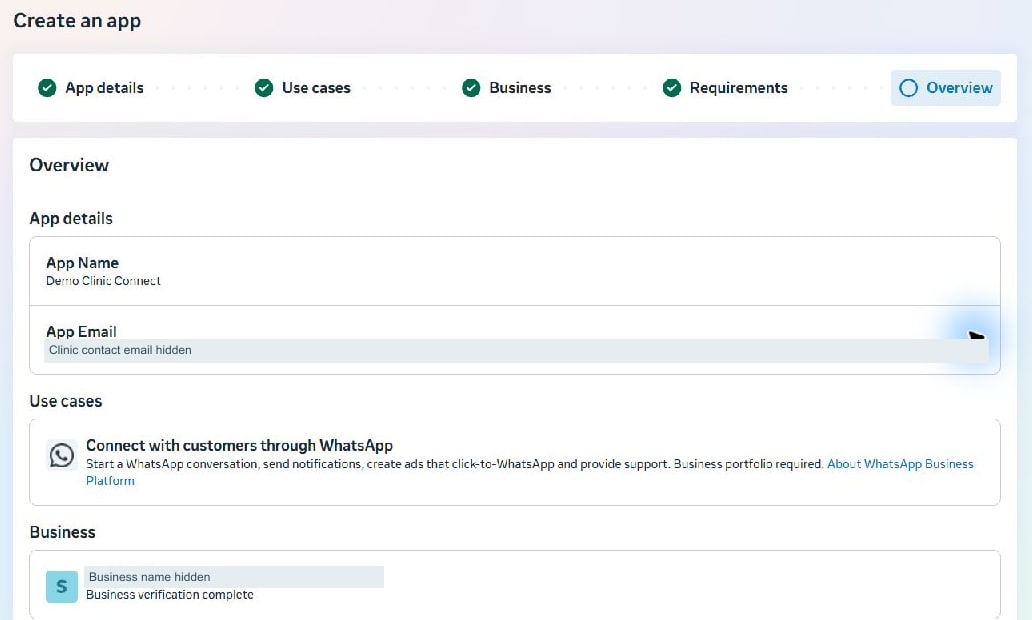1032x620 pixels.
Task: Click the Business step checkmark icon
Action: [471, 88]
